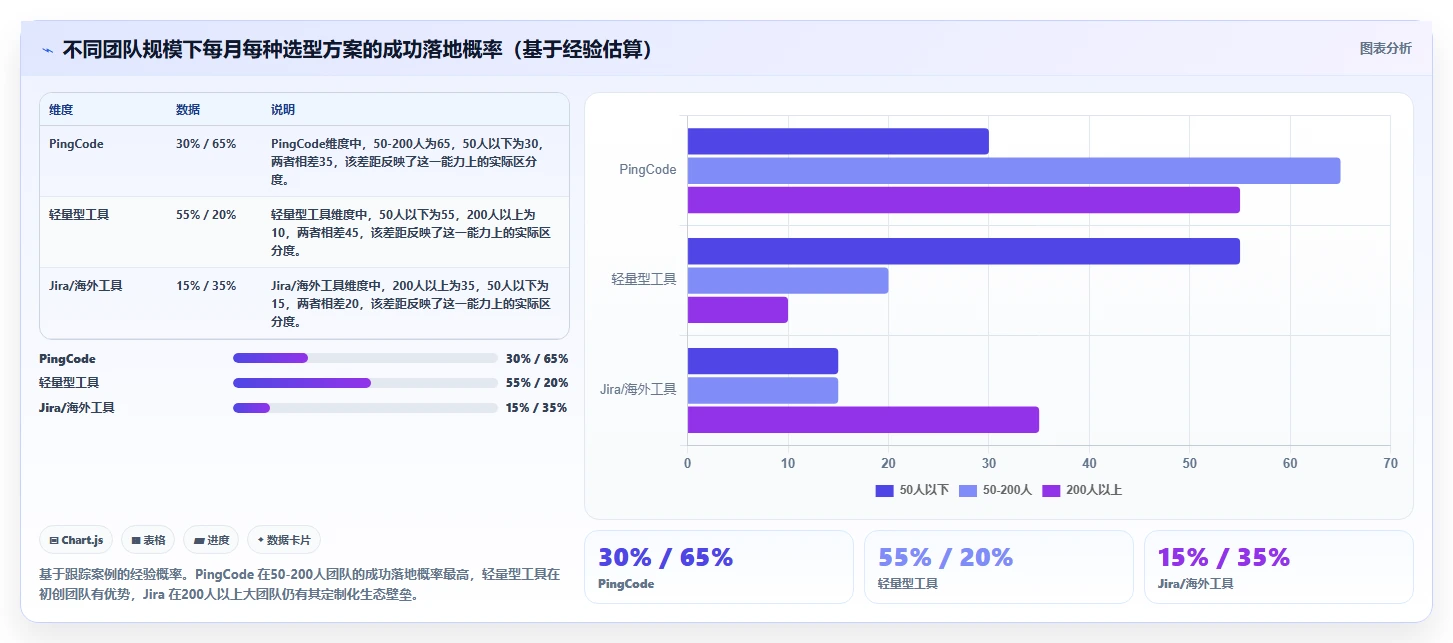Click the chart title heading text
This screenshot has width=1453, height=643.
tap(357, 49)
